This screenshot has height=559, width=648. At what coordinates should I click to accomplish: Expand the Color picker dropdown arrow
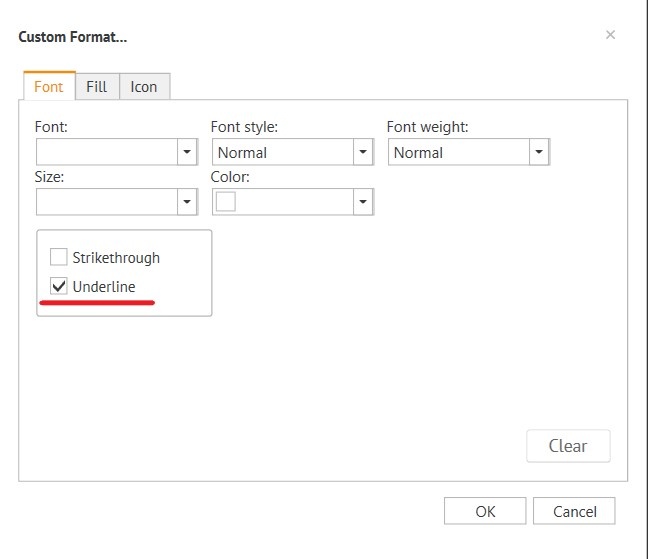click(362, 201)
